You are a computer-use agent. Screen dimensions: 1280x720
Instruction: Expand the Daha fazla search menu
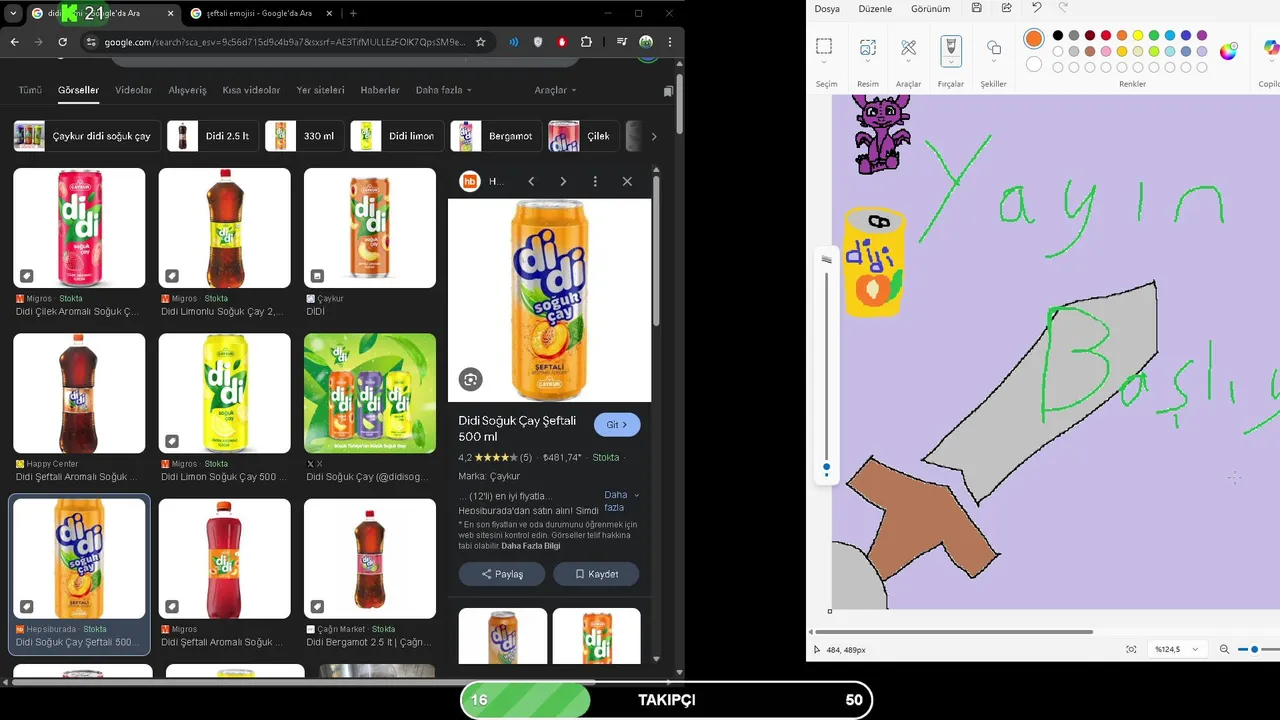pos(443,90)
